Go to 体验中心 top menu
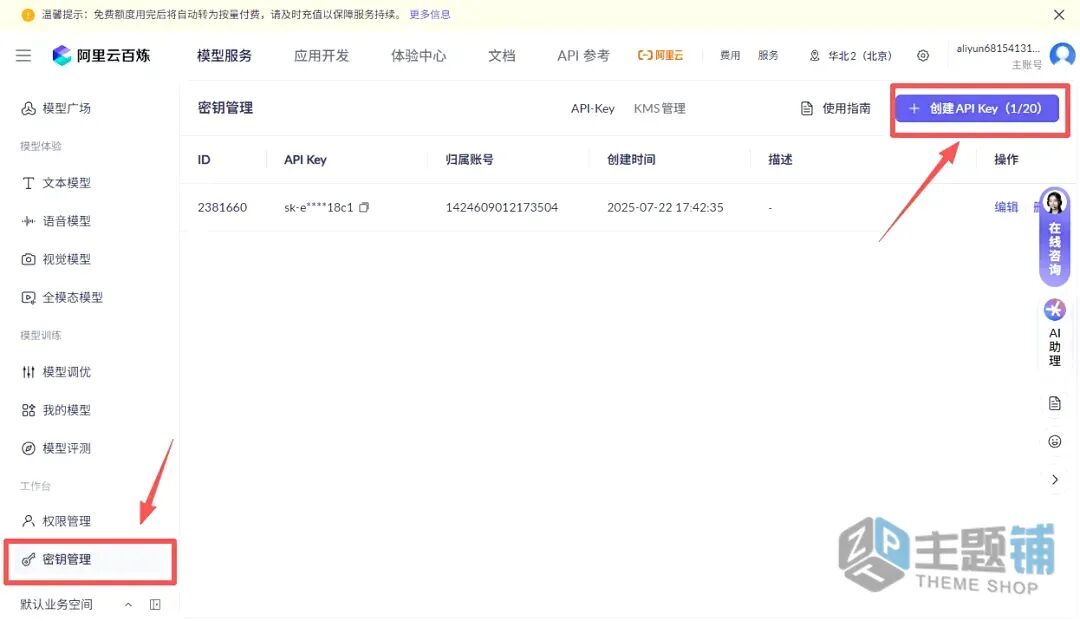 point(419,56)
